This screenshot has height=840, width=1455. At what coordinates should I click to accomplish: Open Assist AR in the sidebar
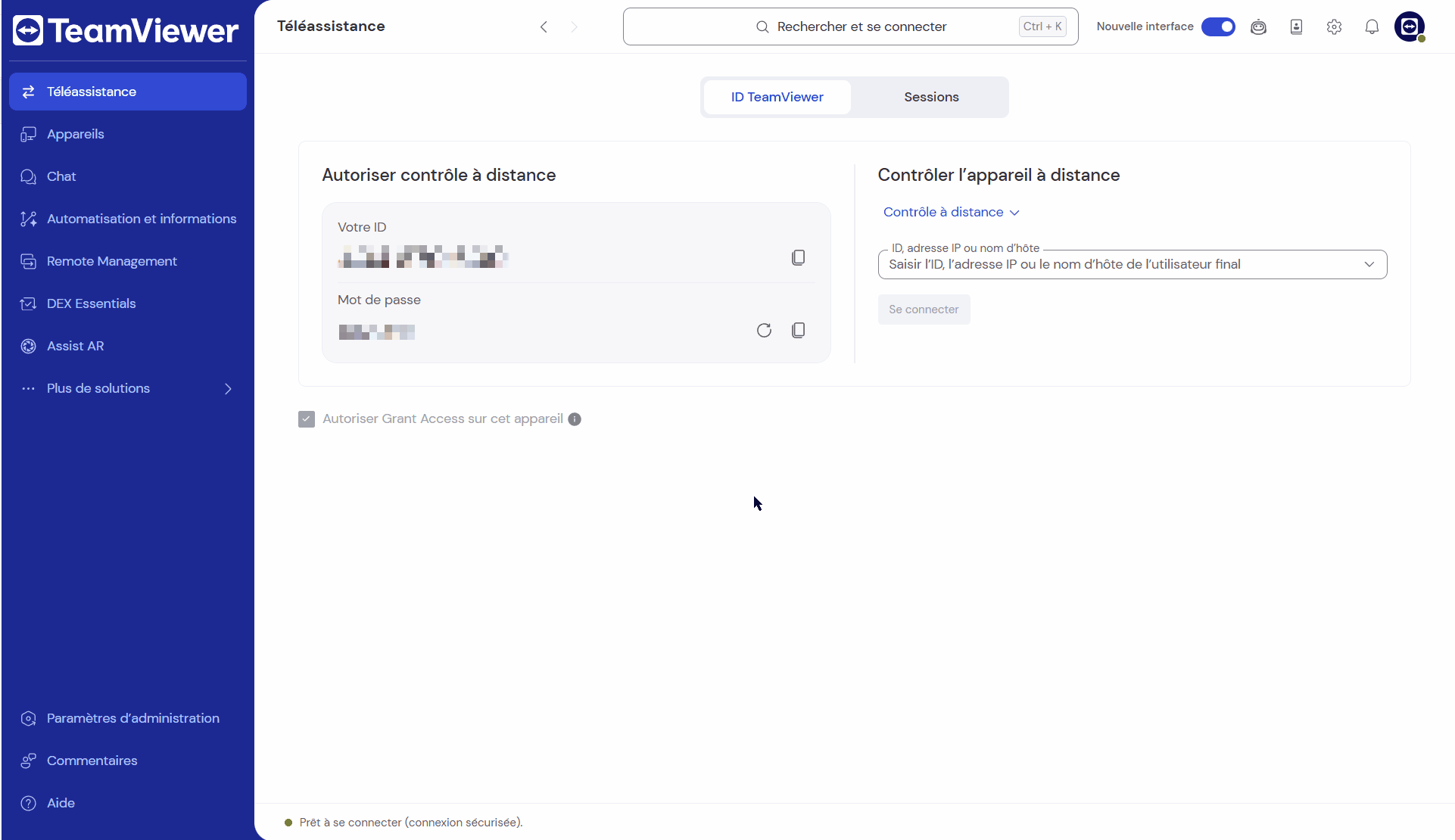(x=128, y=346)
